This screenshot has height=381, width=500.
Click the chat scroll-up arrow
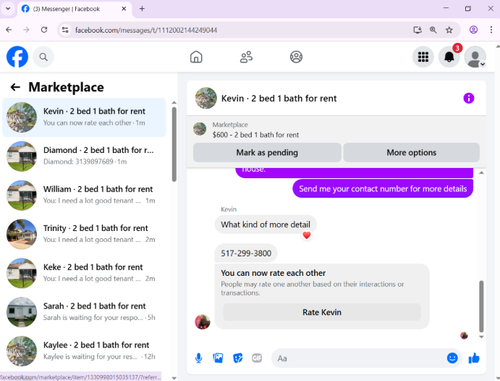481,173
